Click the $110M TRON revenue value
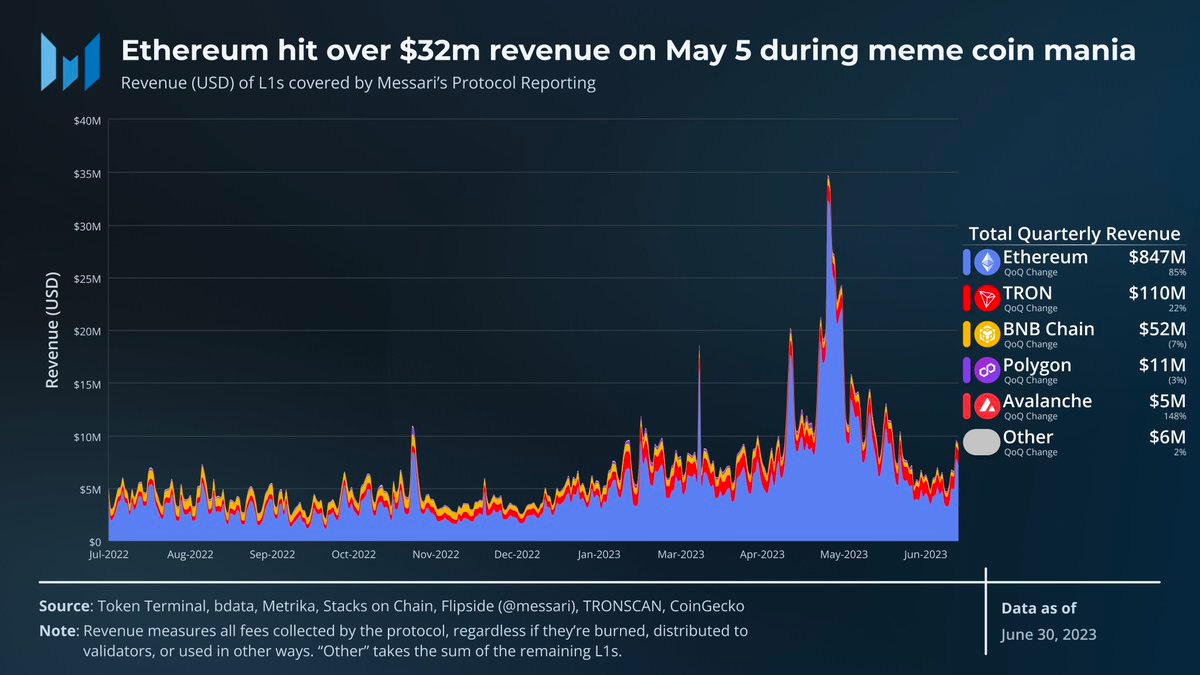The image size is (1200, 675). [1157, 293]
